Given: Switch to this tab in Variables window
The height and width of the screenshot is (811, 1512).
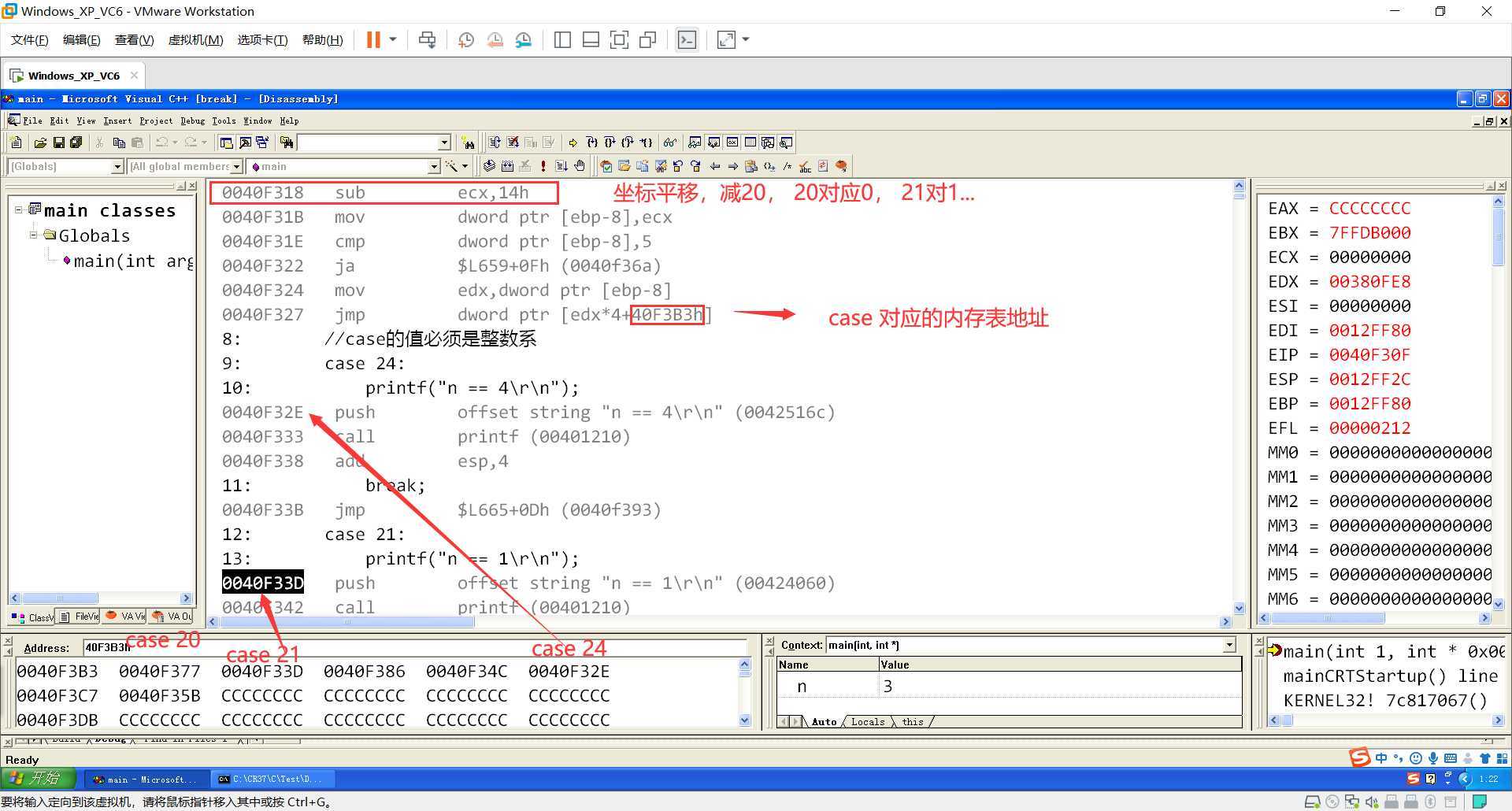Looking at the screenshot, I should click(913, 721).
